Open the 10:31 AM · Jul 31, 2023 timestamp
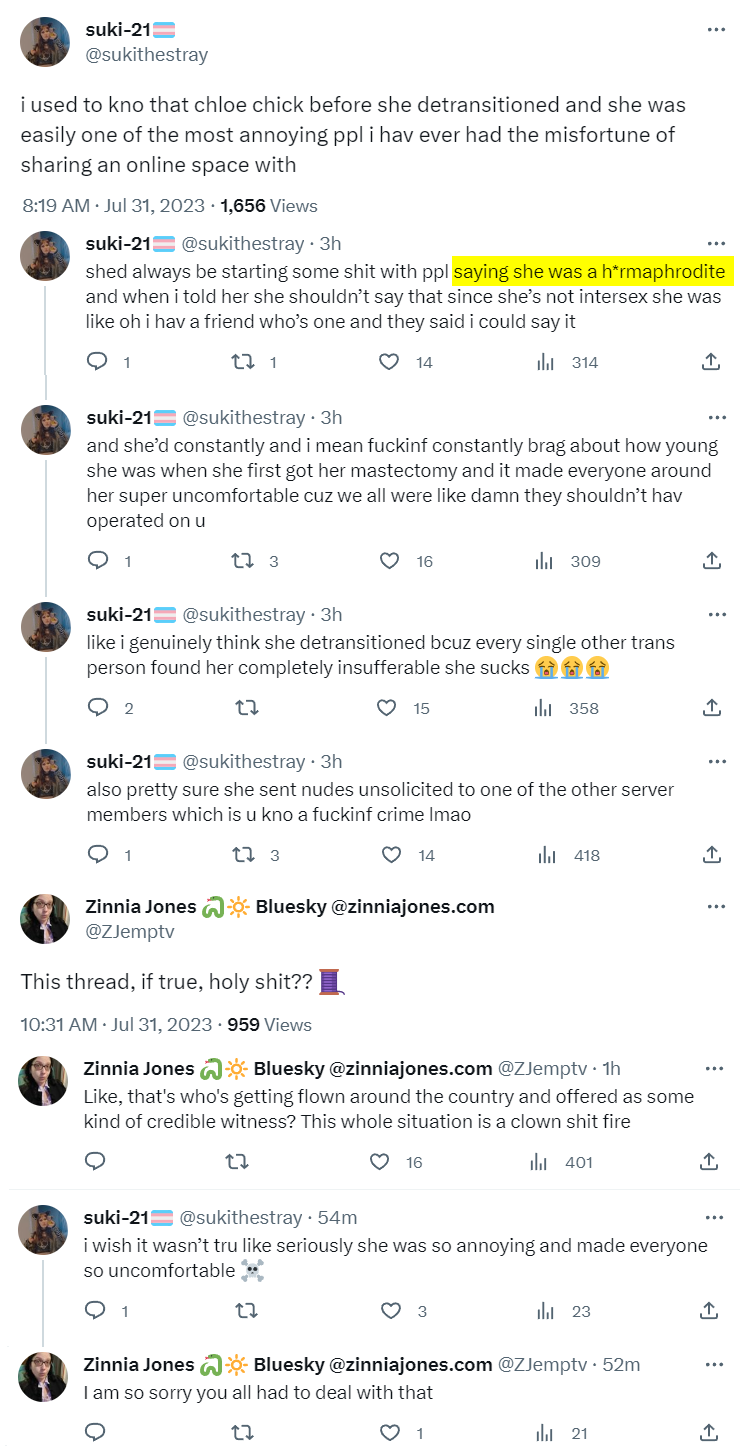This screenshot has height=1456, width=743. tap(117, 1025)
